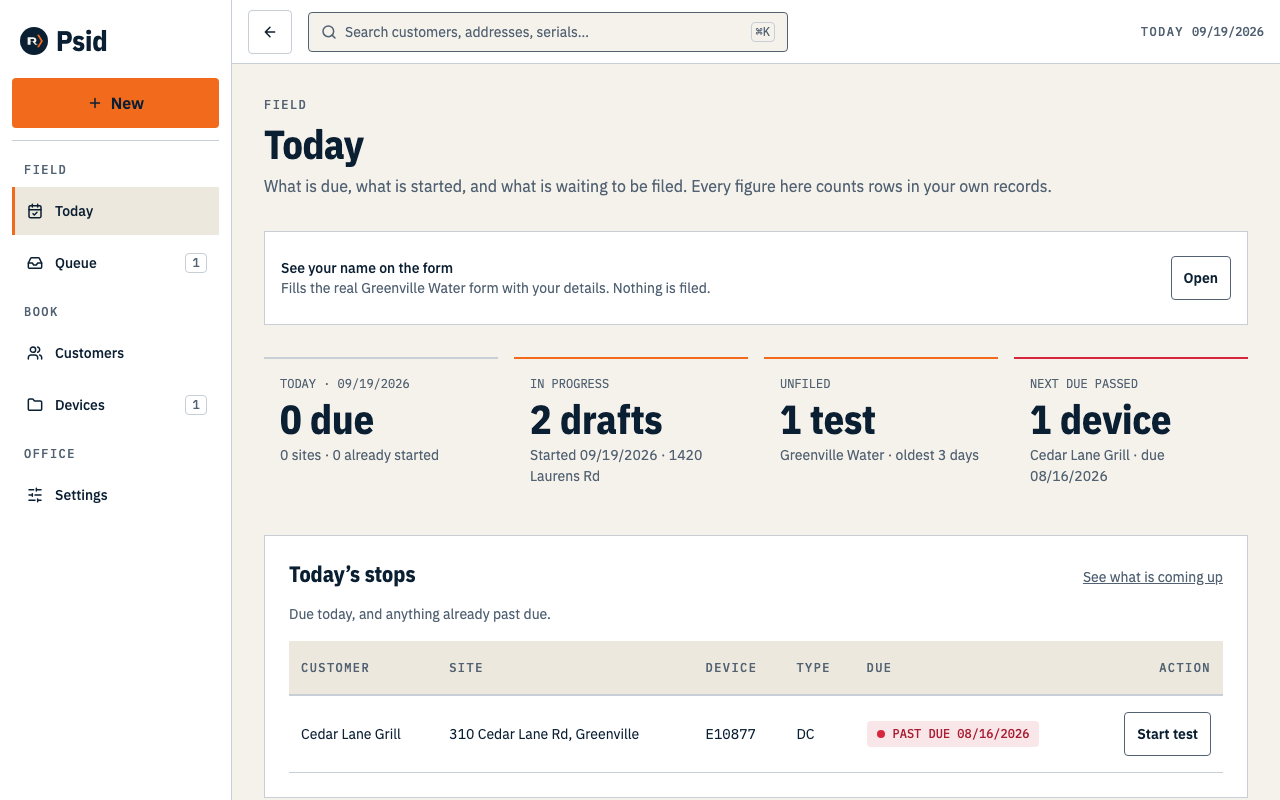Click the DEVICE column header
Screen dimensions: 1280x800
[x=731, y=668]
